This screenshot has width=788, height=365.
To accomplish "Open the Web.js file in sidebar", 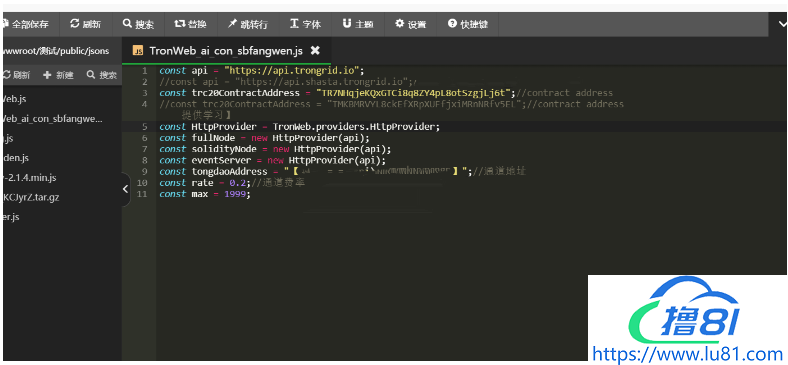I will (14, 99).
